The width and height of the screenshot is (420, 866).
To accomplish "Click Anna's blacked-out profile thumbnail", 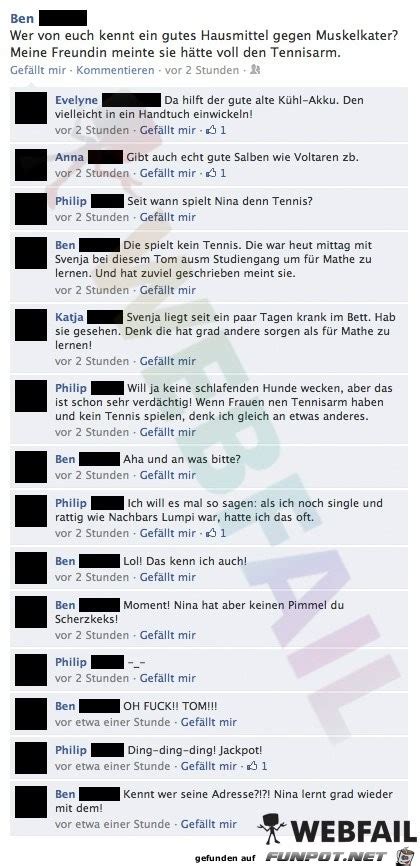I will point(31,165).
